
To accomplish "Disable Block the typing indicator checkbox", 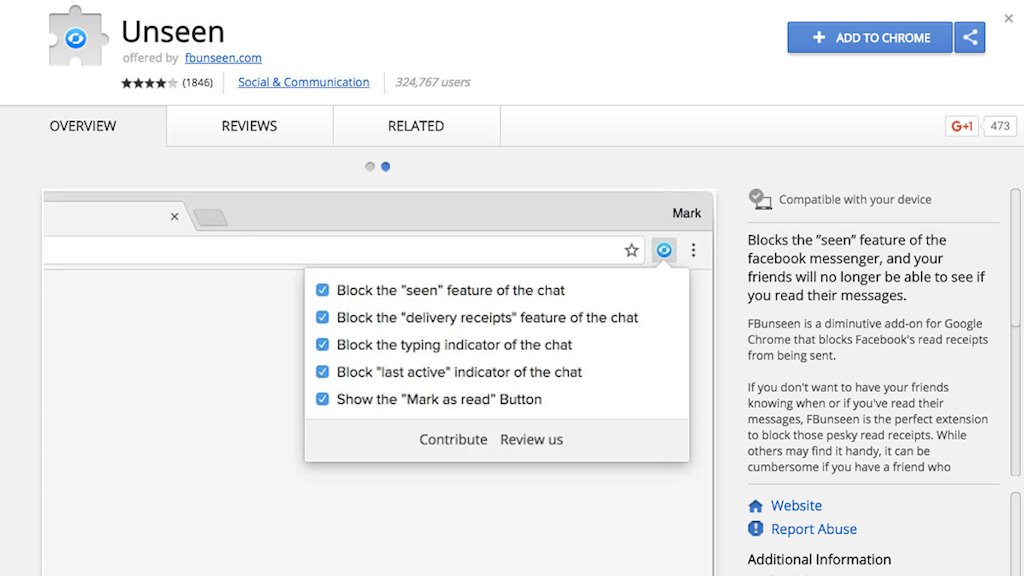I will [x=322, y=344].
